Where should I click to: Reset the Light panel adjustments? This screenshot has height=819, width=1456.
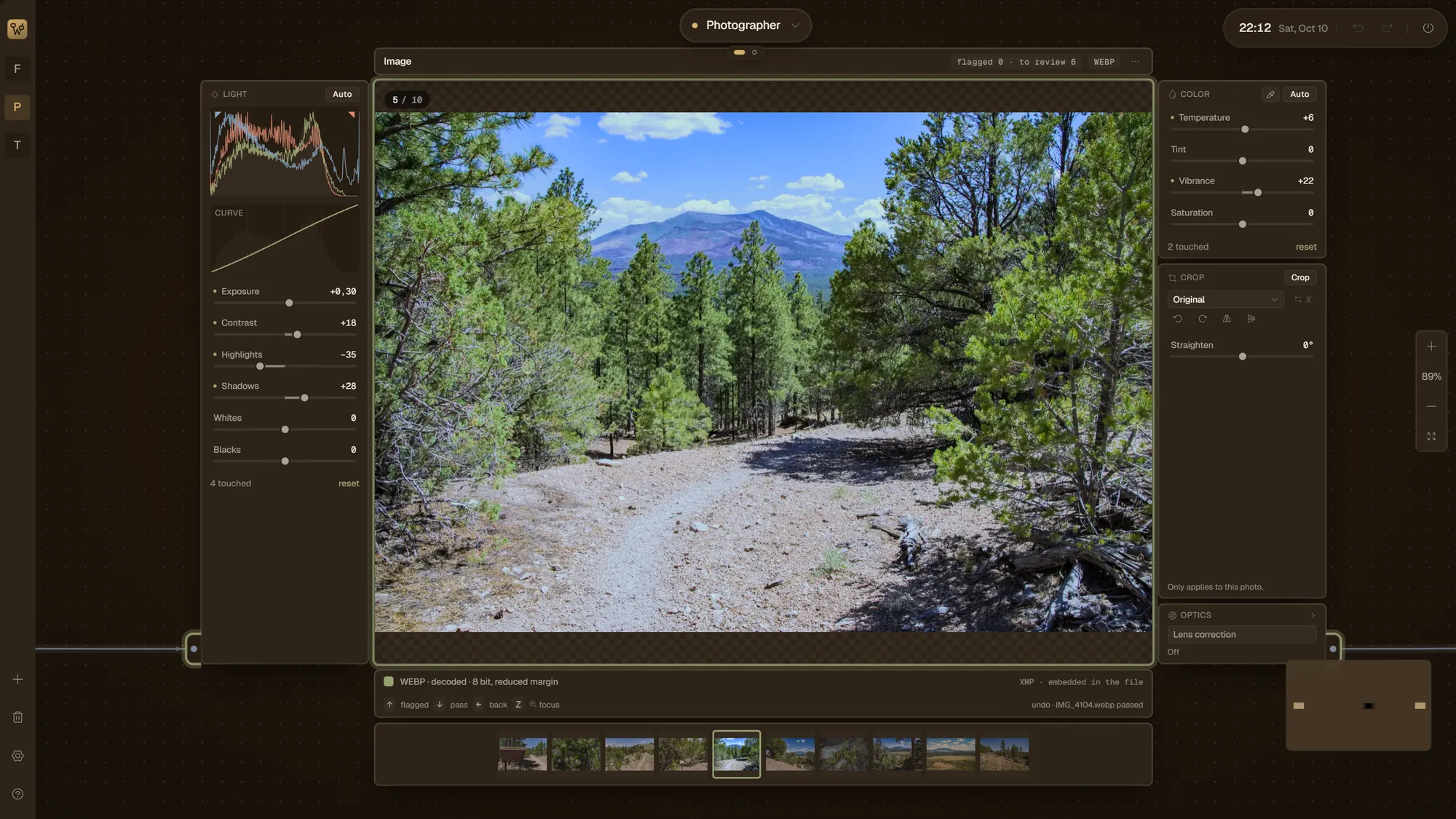[349, 483]
